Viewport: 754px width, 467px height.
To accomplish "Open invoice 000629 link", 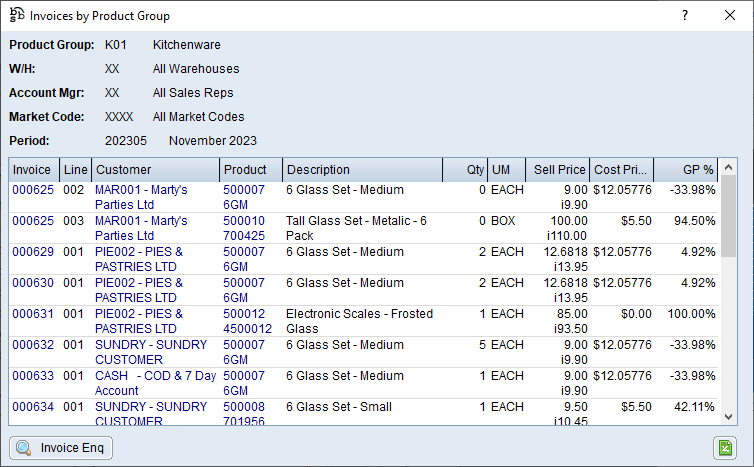I will (32, 252).
